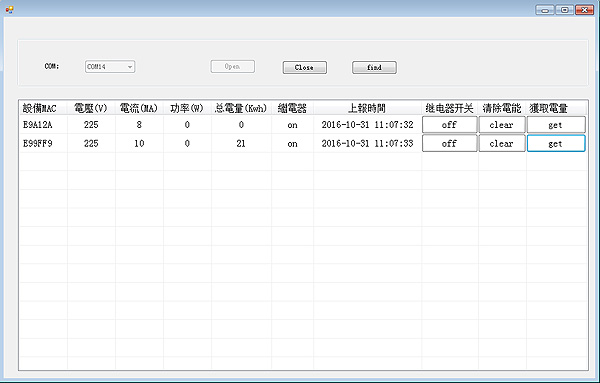Turn off relay for device E99FF9
The height and width of the screenshot is (383, 600).
coord(450,143)
